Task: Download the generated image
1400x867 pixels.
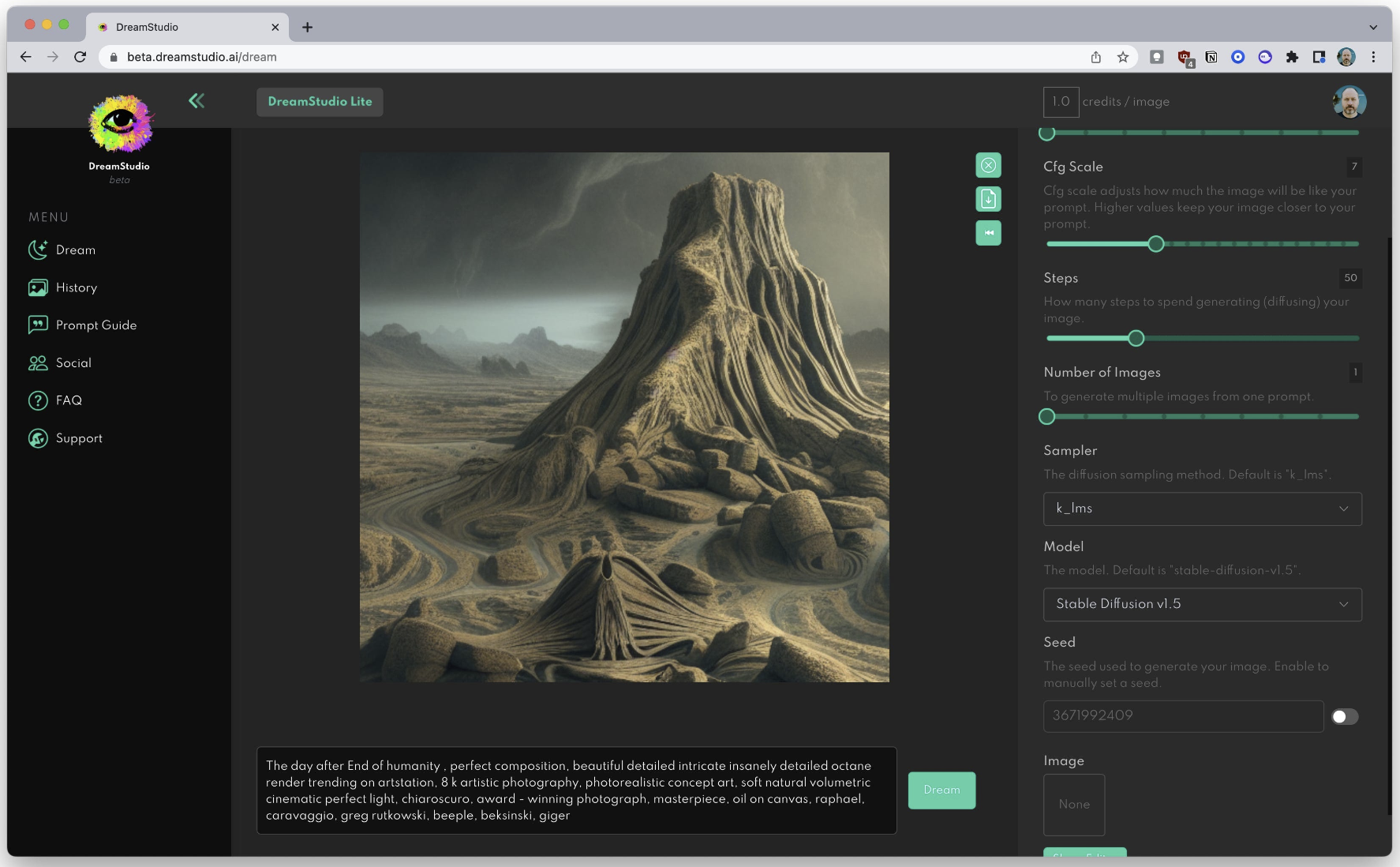Action: click(988, 199)
